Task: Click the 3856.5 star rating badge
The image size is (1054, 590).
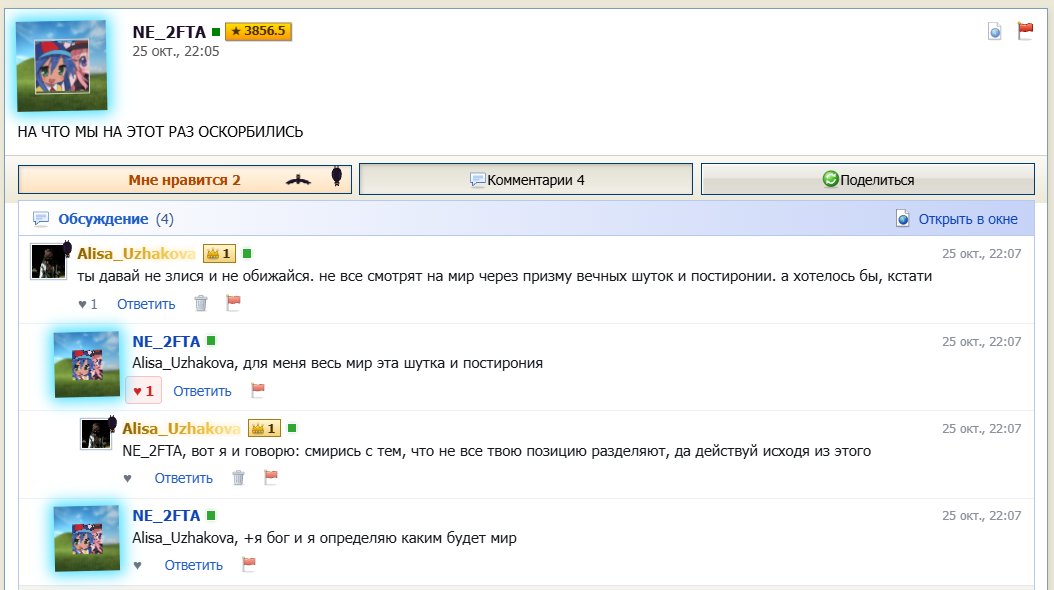Action: pos(258,31)
